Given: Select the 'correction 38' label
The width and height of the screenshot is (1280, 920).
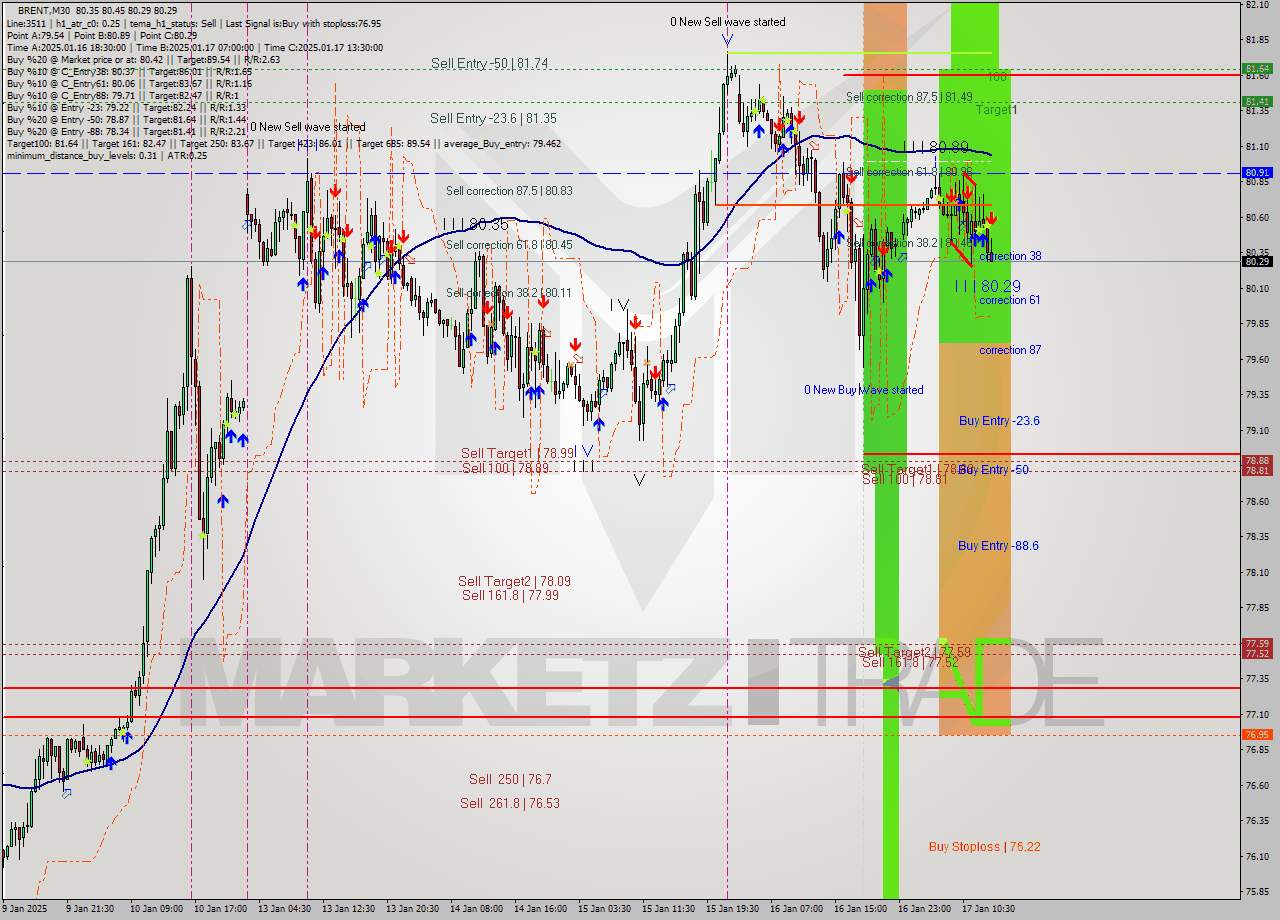Looking at the screenshot, I should pyautogui.click(x=1010, y=256).
